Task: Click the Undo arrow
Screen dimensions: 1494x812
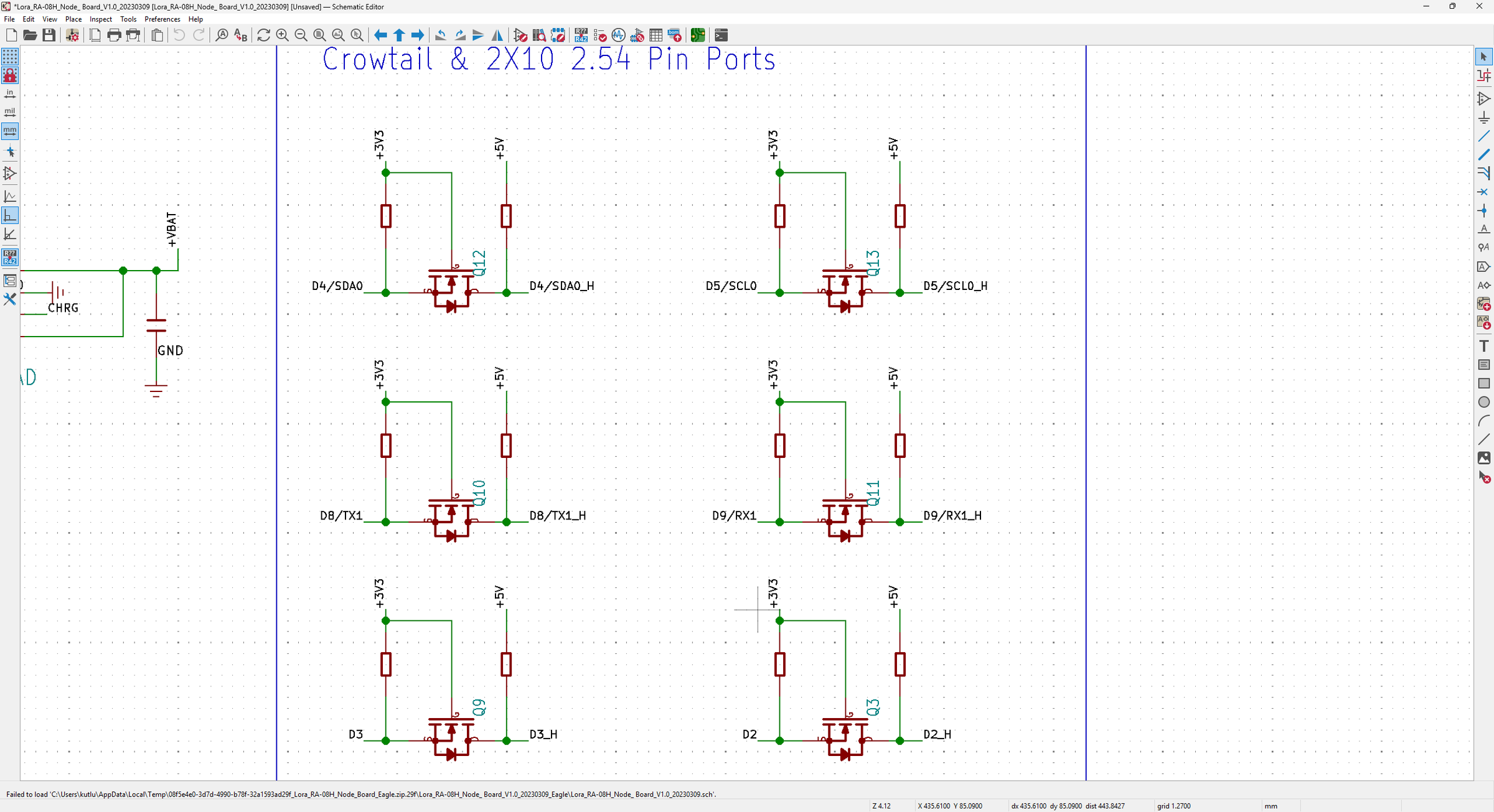Action: [179, 35]
